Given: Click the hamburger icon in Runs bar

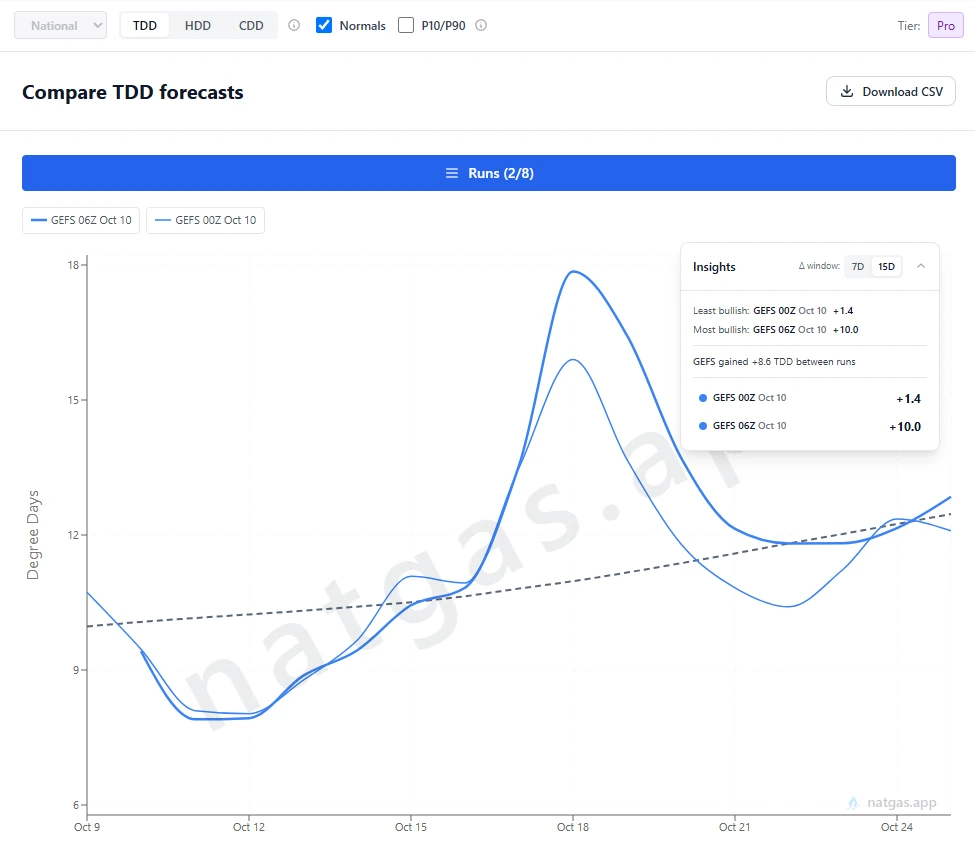Looking at the screenshot, I should pyautogui.click(x=452, y=173).
